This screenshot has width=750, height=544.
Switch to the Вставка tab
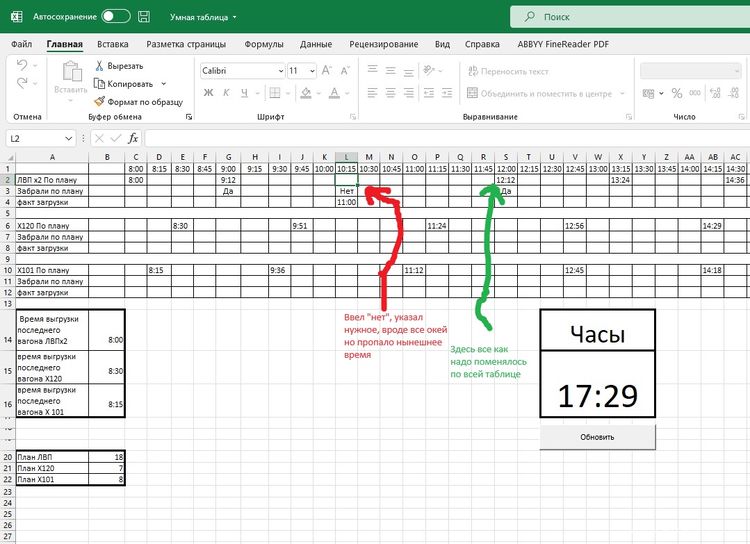pos(112,44)
